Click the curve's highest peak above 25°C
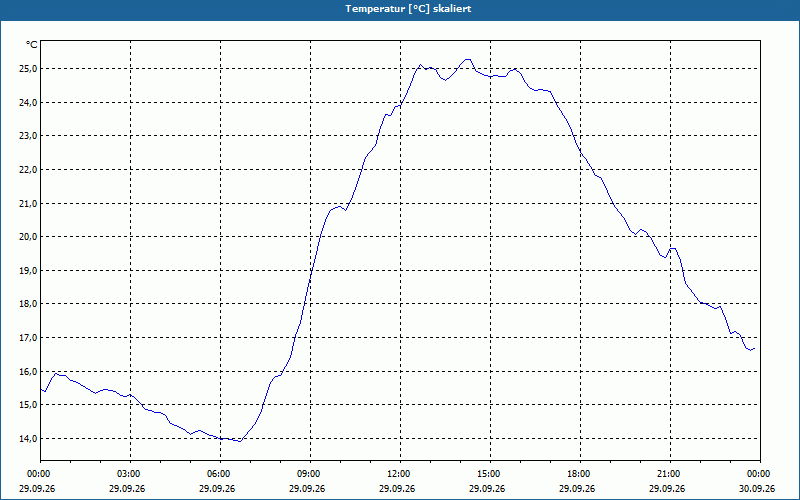The width and height of the screenshot is (800, 500). [467, 60]
